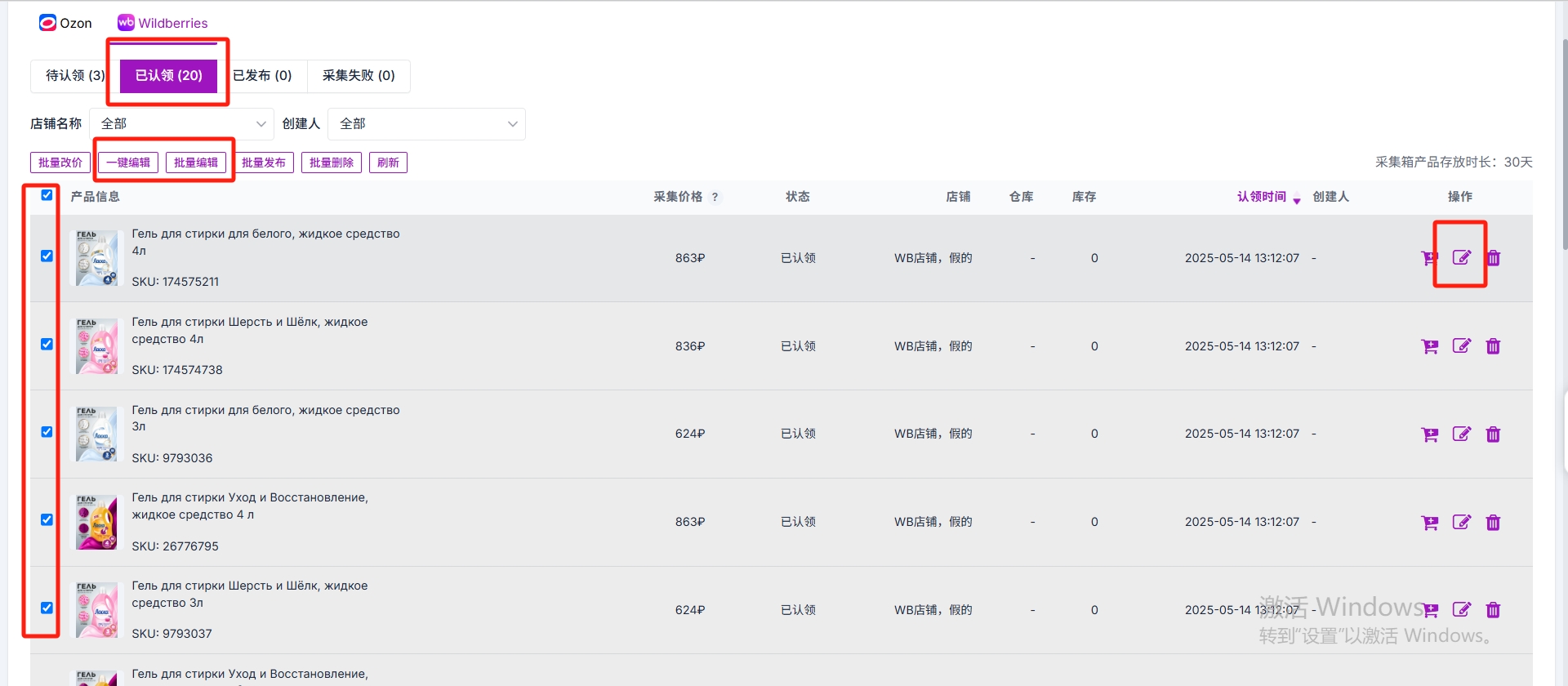Click the 一键编辑 button
Viewport: 1568px width, 686px height.
[x=128, y=163]
